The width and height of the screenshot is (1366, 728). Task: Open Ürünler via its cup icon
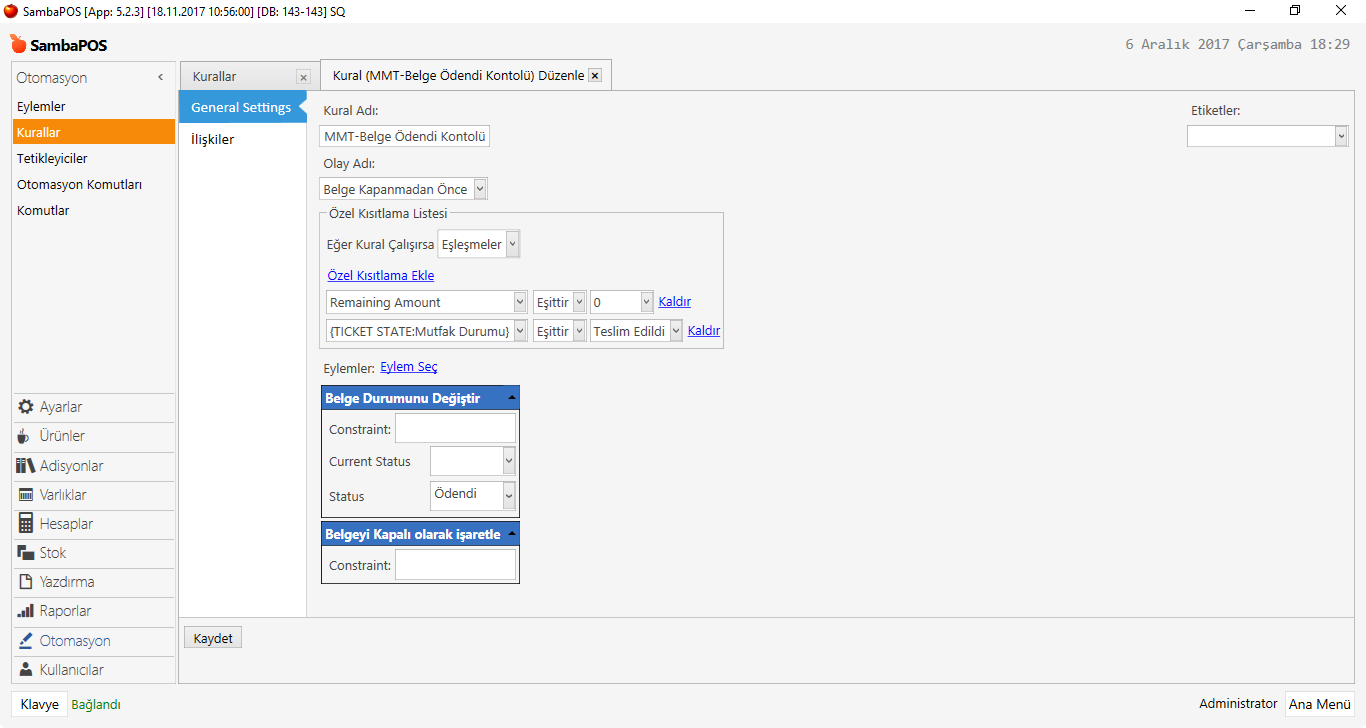tap(26, 436)
